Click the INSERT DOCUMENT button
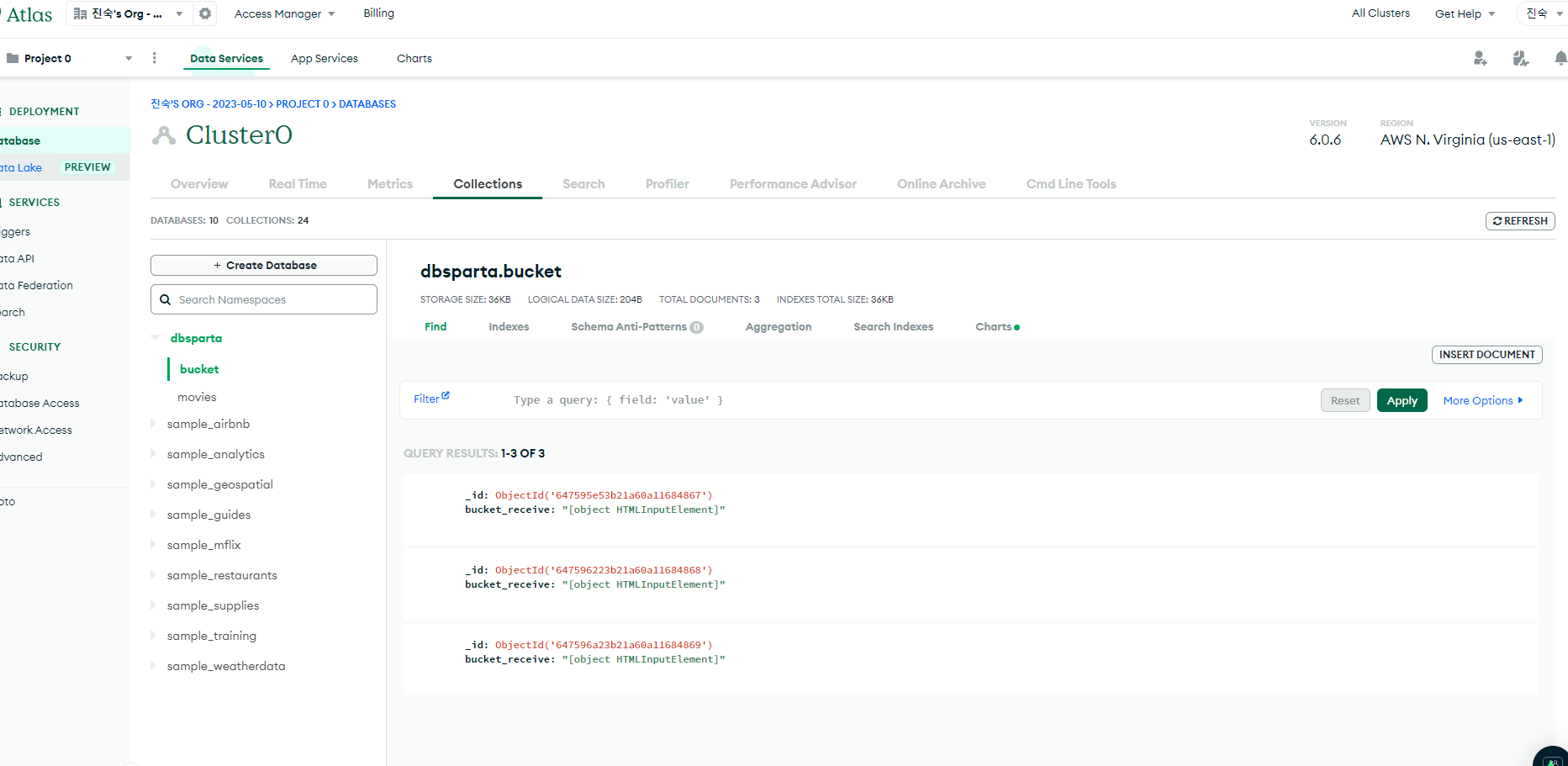 pyautogui.click(x=1487, y=355)
